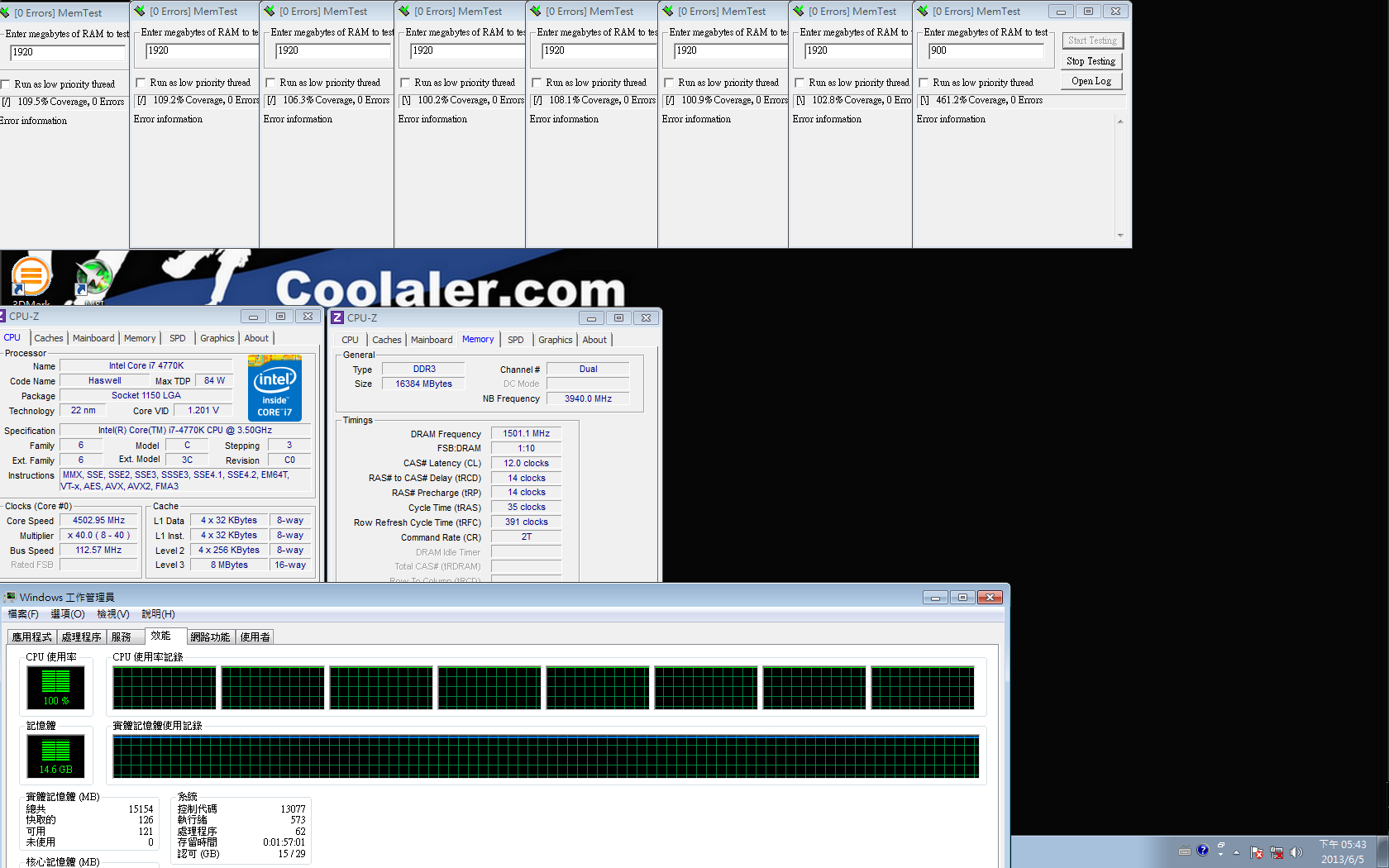Show hidden tray icons using the up arrow

pos(1237,852)
